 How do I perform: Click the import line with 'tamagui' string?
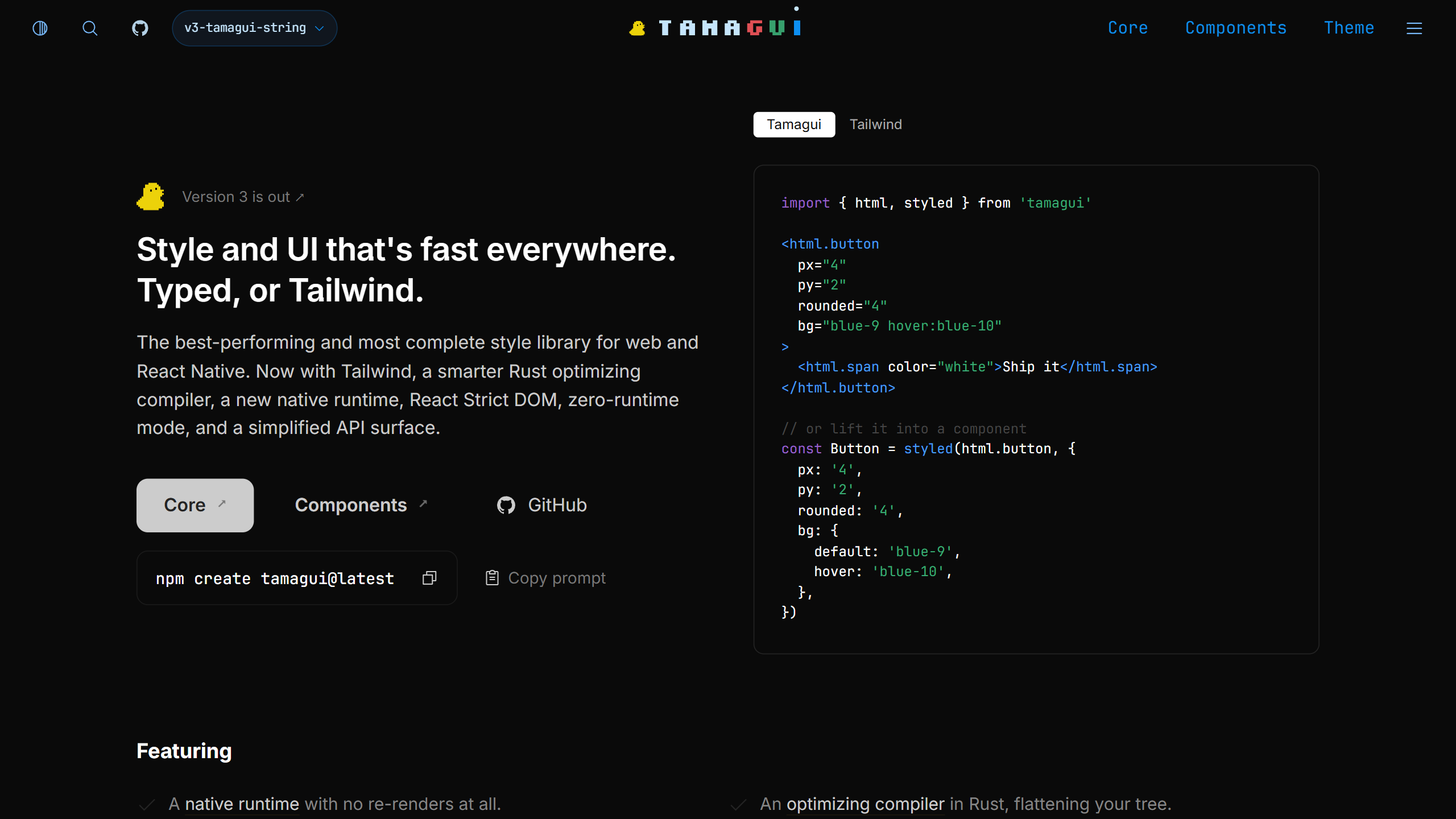click(x=936, y=203)
